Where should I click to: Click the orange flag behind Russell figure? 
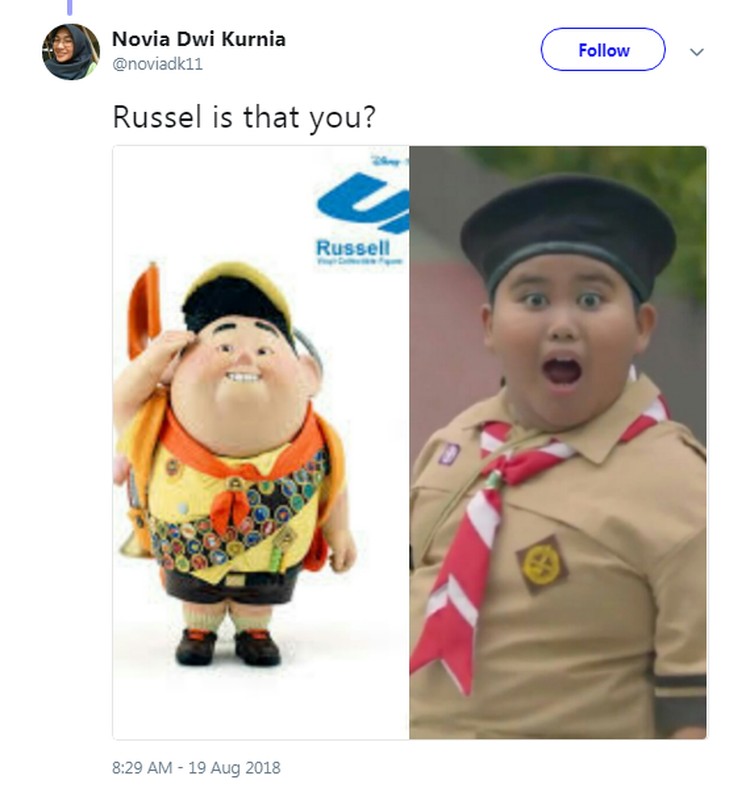coord(144,312)
